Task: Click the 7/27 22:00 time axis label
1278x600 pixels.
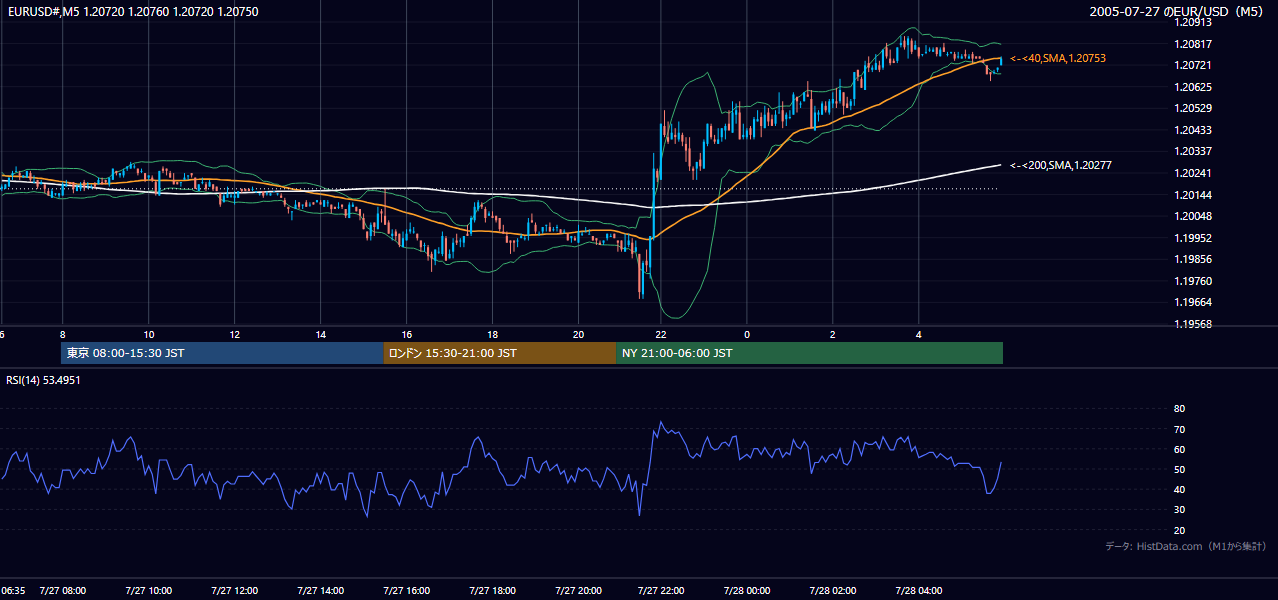Action: coord(661,591)
